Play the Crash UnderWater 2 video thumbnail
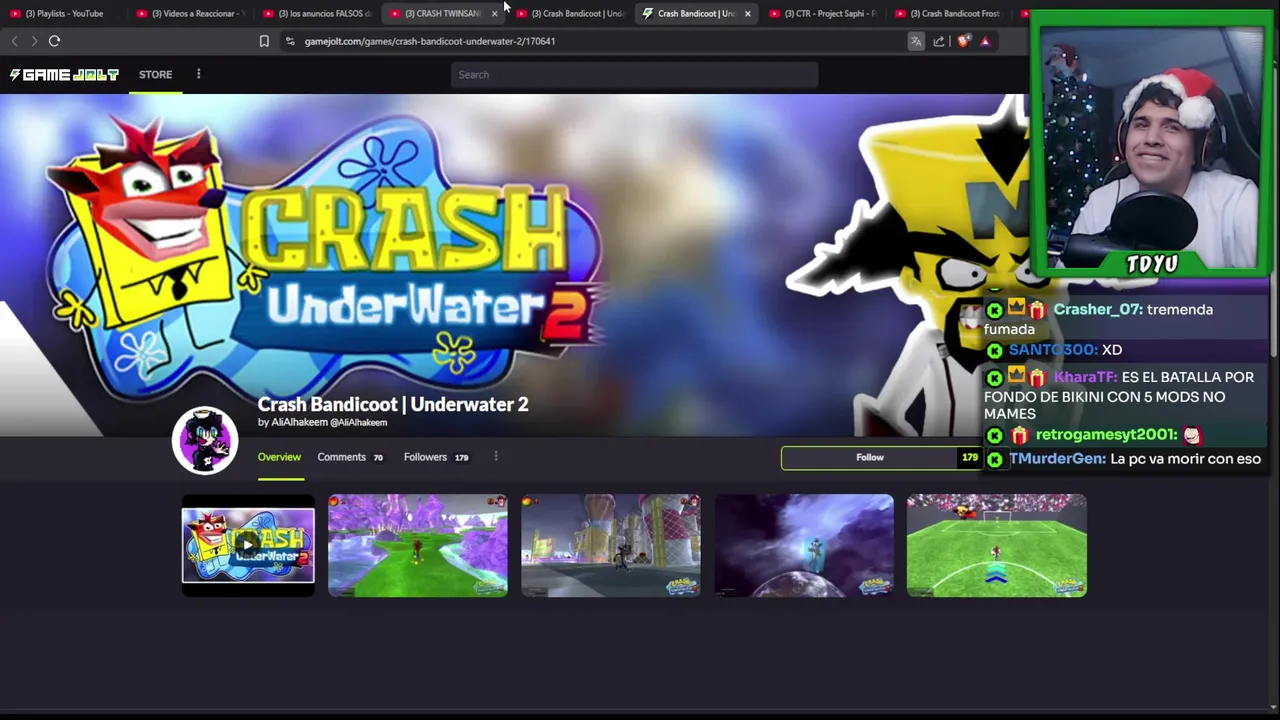The width and height of the screenshot is (1280, 720). pyautogui.click(x=248, y=545)
